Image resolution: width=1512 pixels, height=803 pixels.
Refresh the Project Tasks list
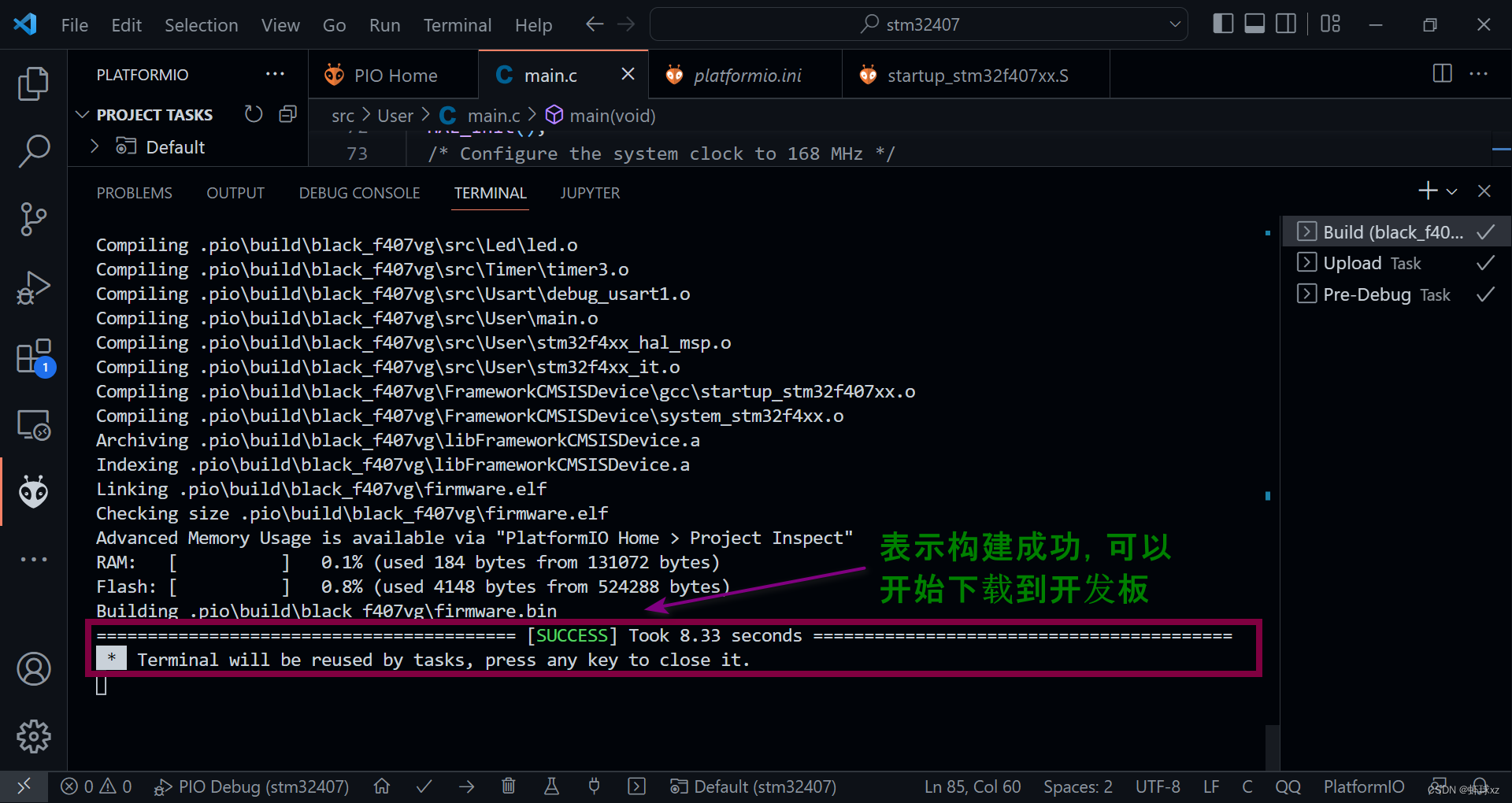point(253,114)
